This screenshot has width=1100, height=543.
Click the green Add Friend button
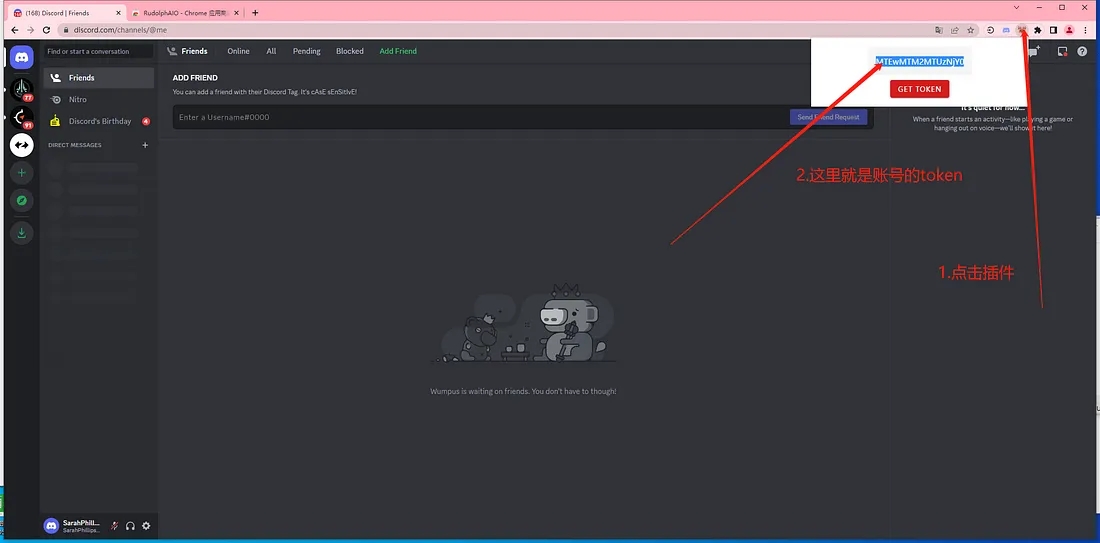click(x=398, y=51)
